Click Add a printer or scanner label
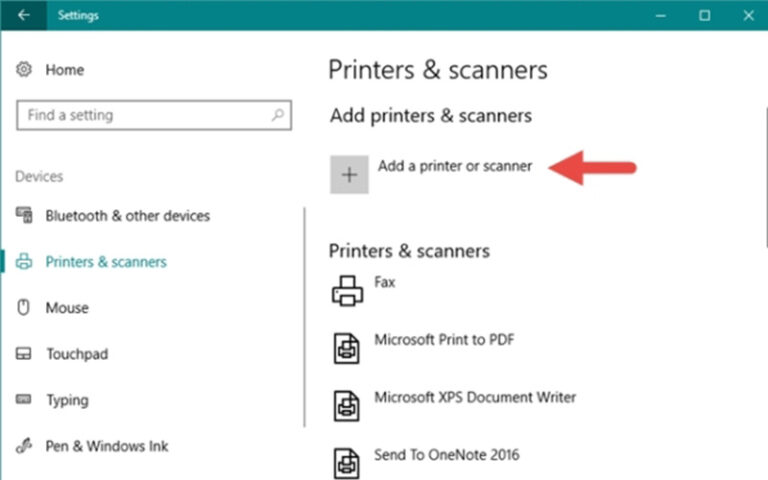The image size is (768, 480). [455, 167]
